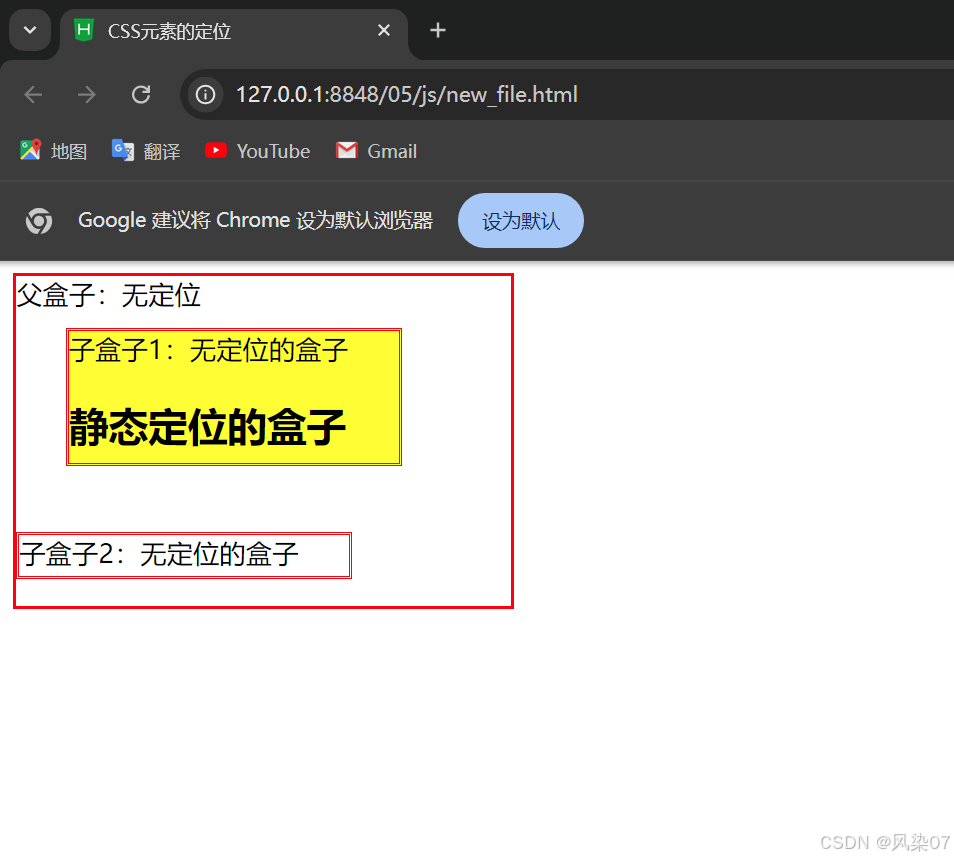Click the 父盒子：无定位 text
954x860 pixels.
pos(108,296)
